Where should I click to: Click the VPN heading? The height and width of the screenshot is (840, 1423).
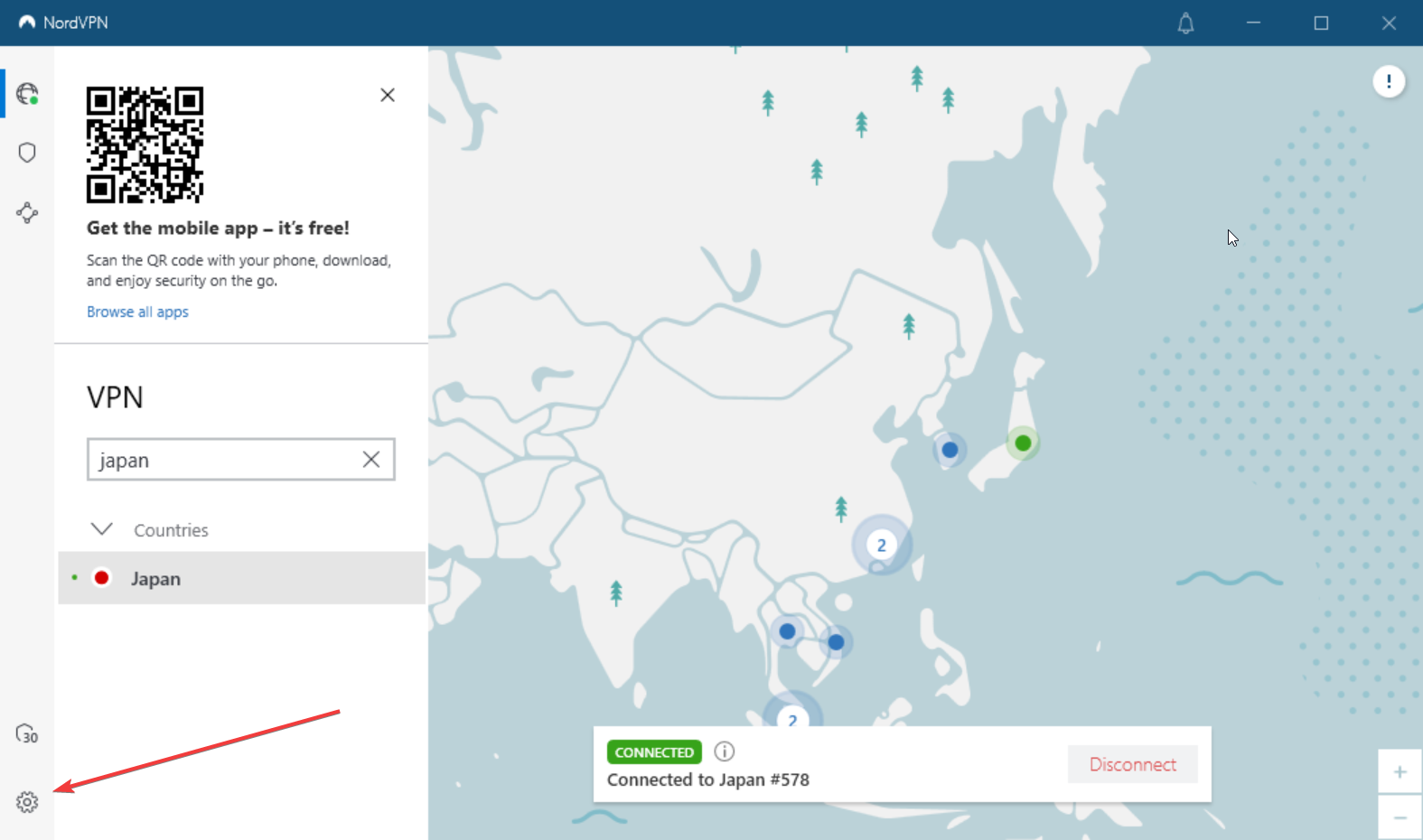[115, 397]
